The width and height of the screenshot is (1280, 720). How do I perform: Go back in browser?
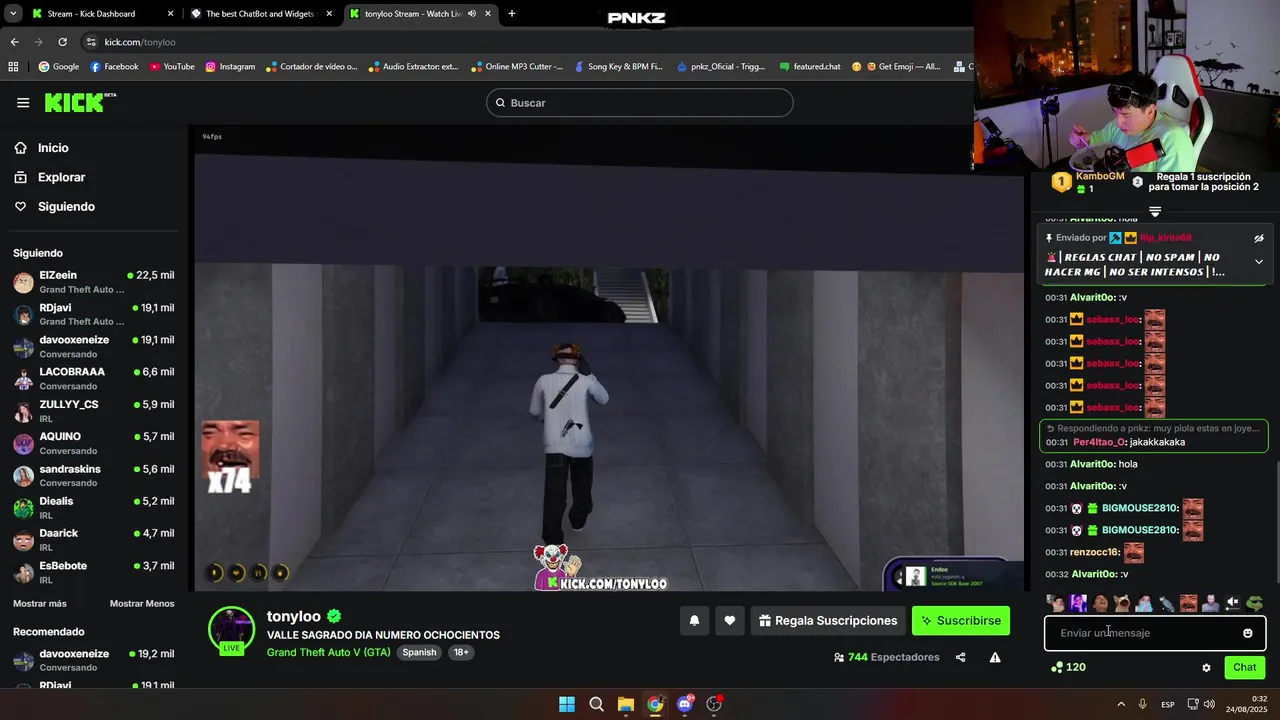pyautogui.click(x=14, y=42)
